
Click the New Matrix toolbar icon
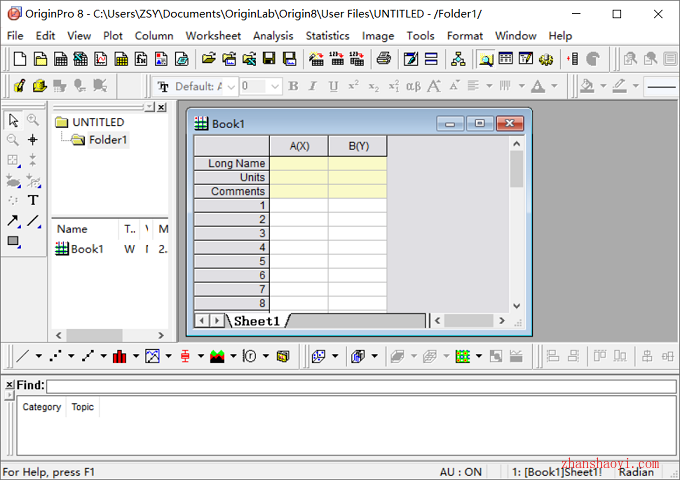[x=121, y=59]
